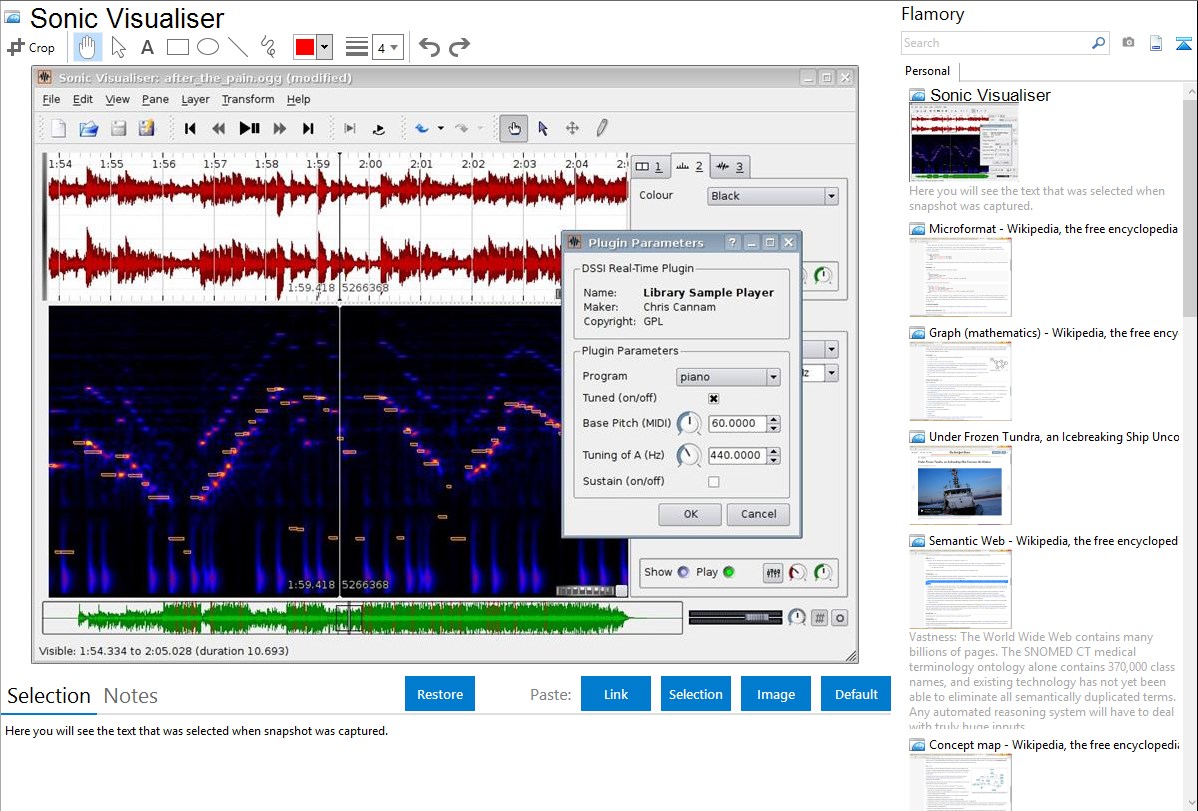
Task: Toggle the layer Show indicator
Action: [x=683, y=573]
